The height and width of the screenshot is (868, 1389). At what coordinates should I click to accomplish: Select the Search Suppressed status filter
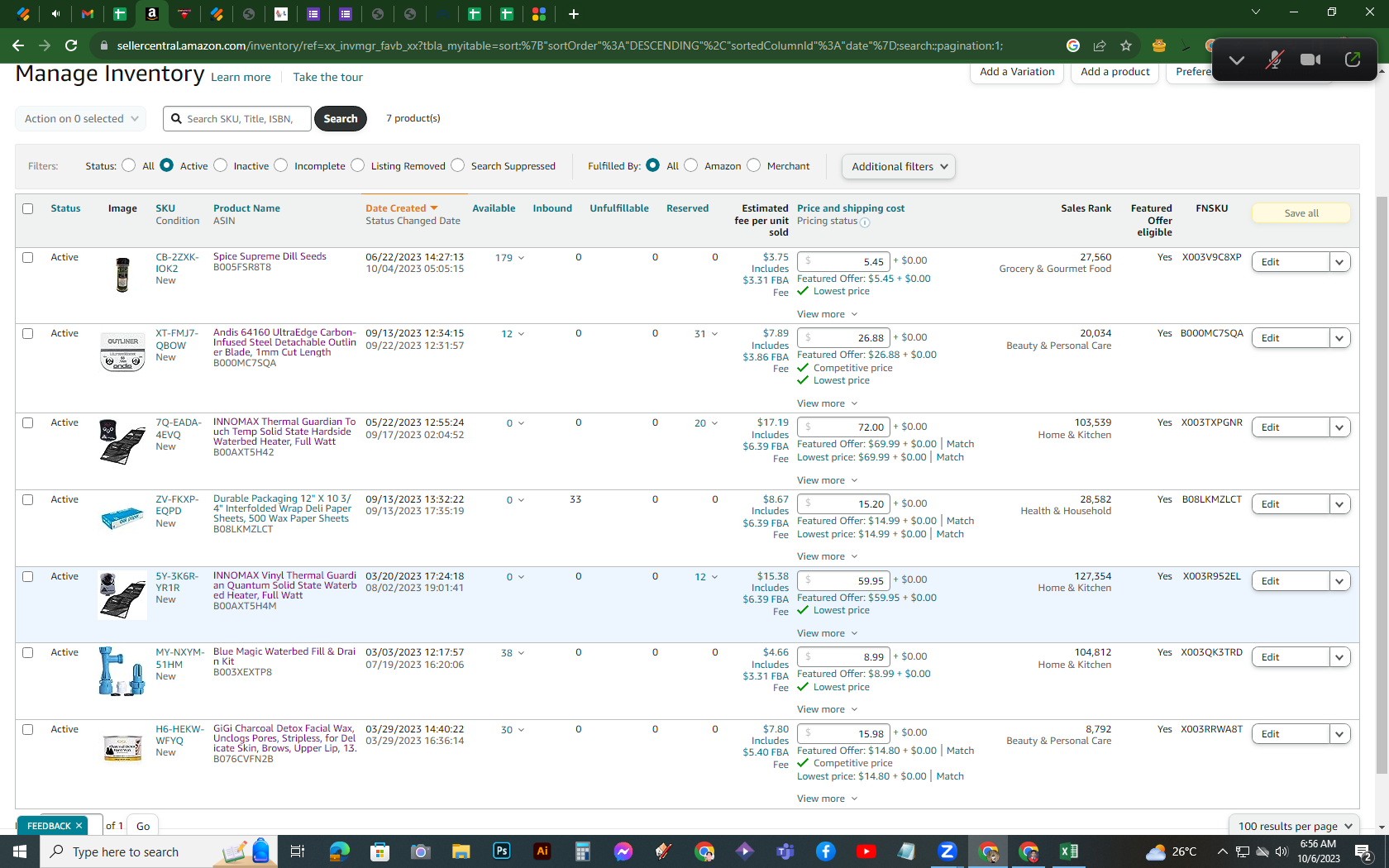(458, 165)
